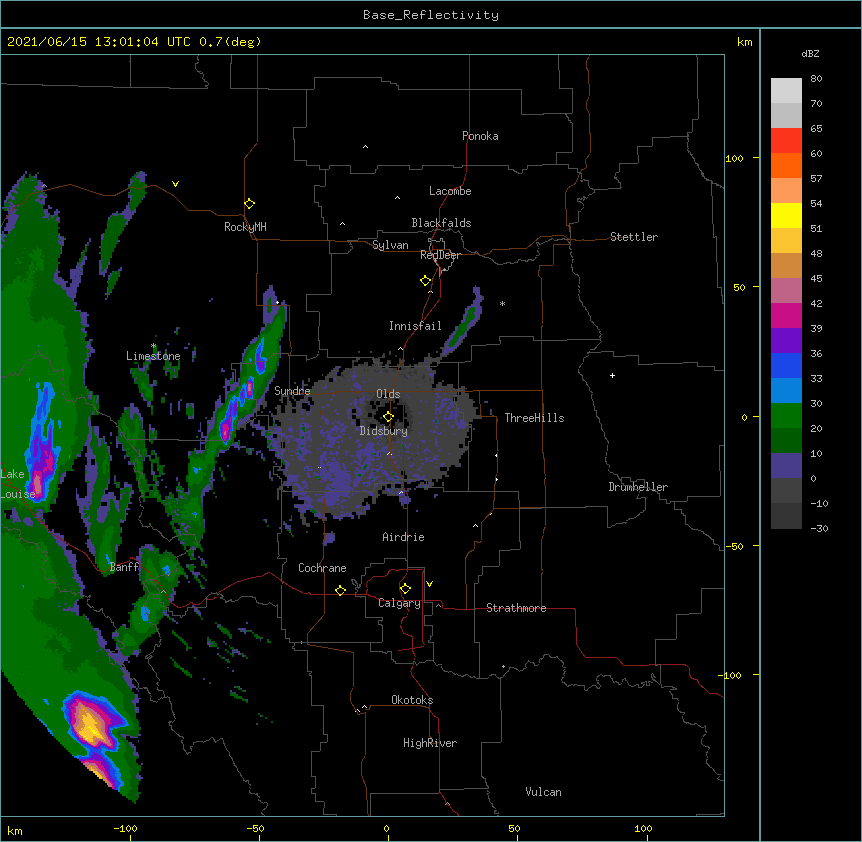Click the ThreeHills label

point(534,418)
